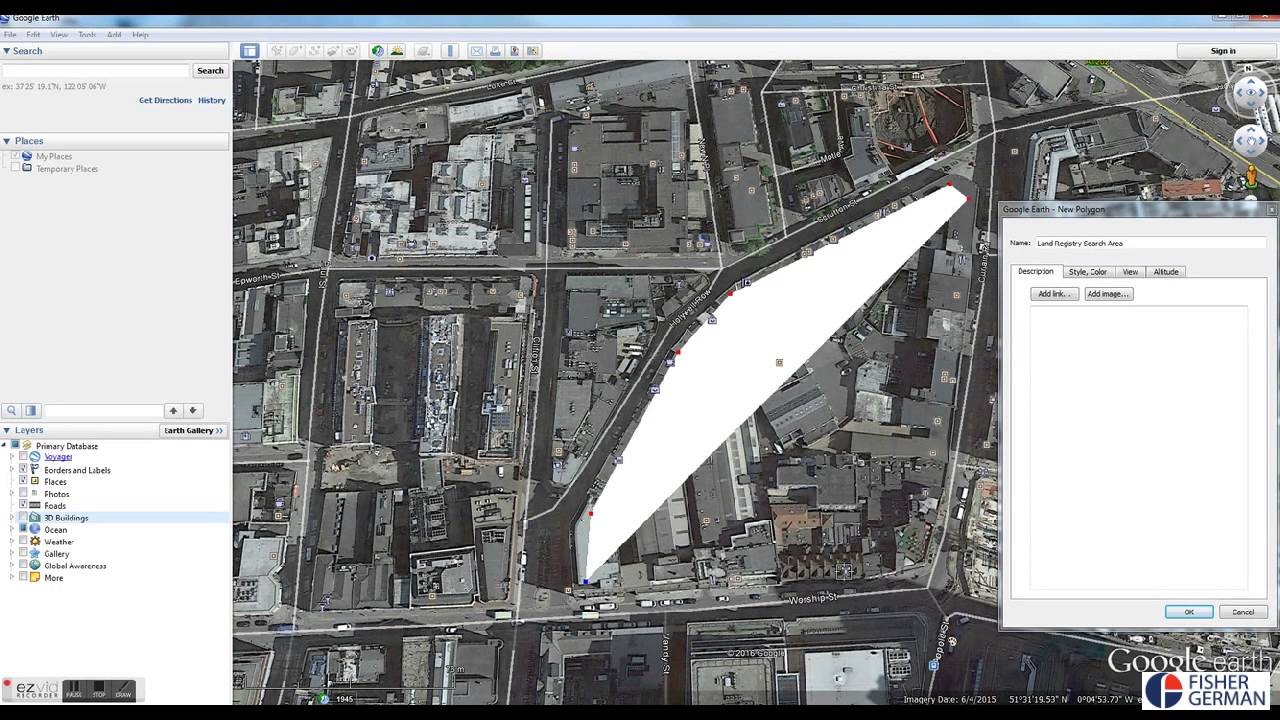Expand the More layer tree node
1280x720 pixels.
tap(12, 577)
